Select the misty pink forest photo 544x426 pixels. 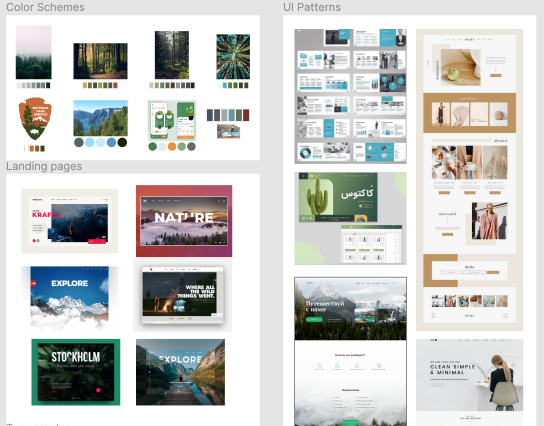pyautogui.click(x=34, y=52)
